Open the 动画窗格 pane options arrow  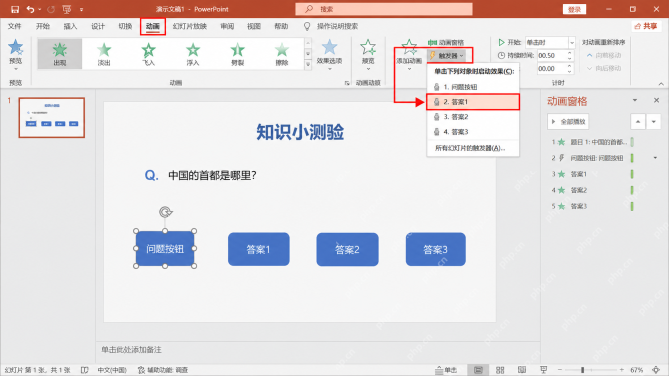tap(634, 100)
